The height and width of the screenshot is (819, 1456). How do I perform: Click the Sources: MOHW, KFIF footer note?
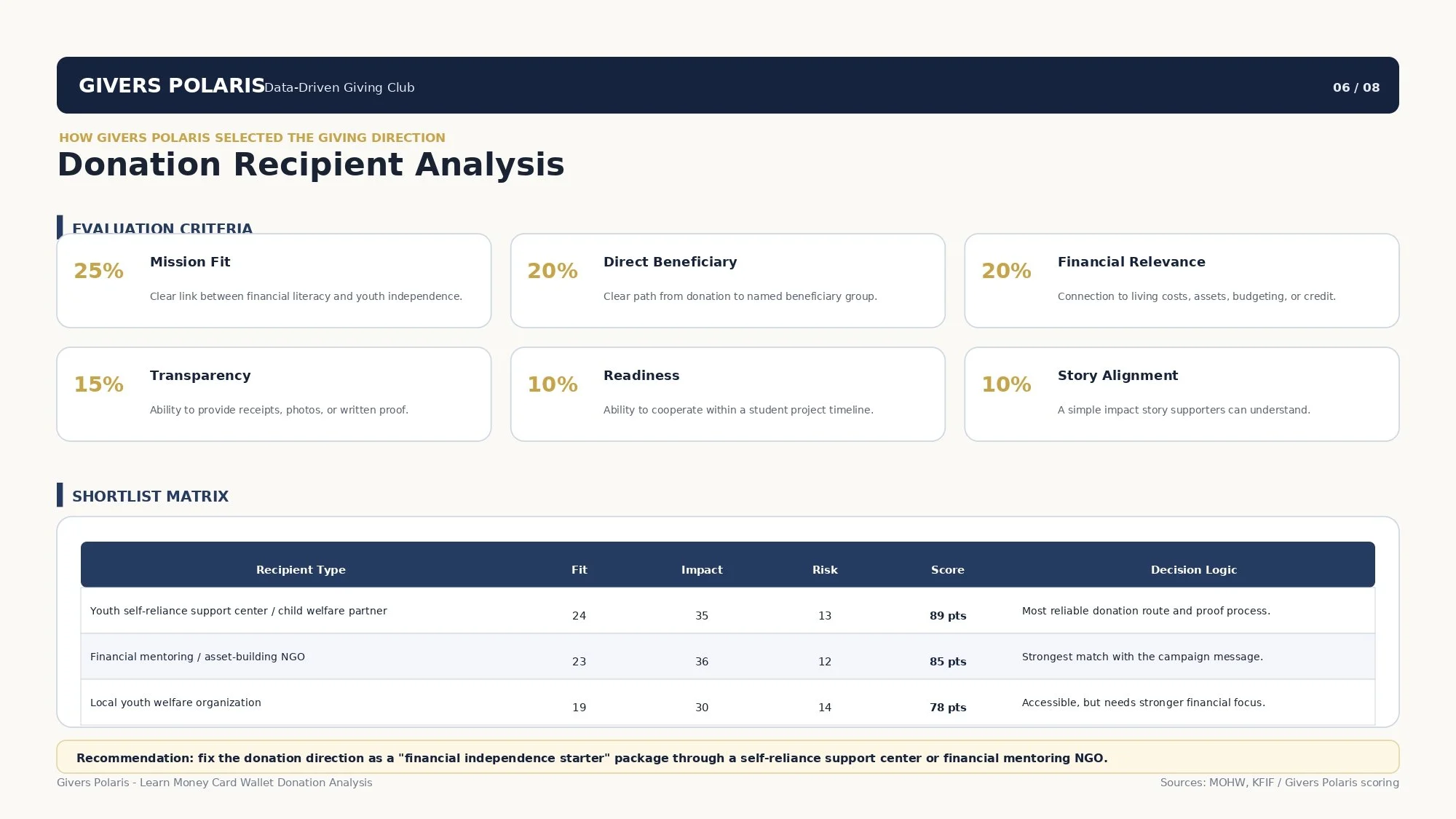click(1279, 783)
